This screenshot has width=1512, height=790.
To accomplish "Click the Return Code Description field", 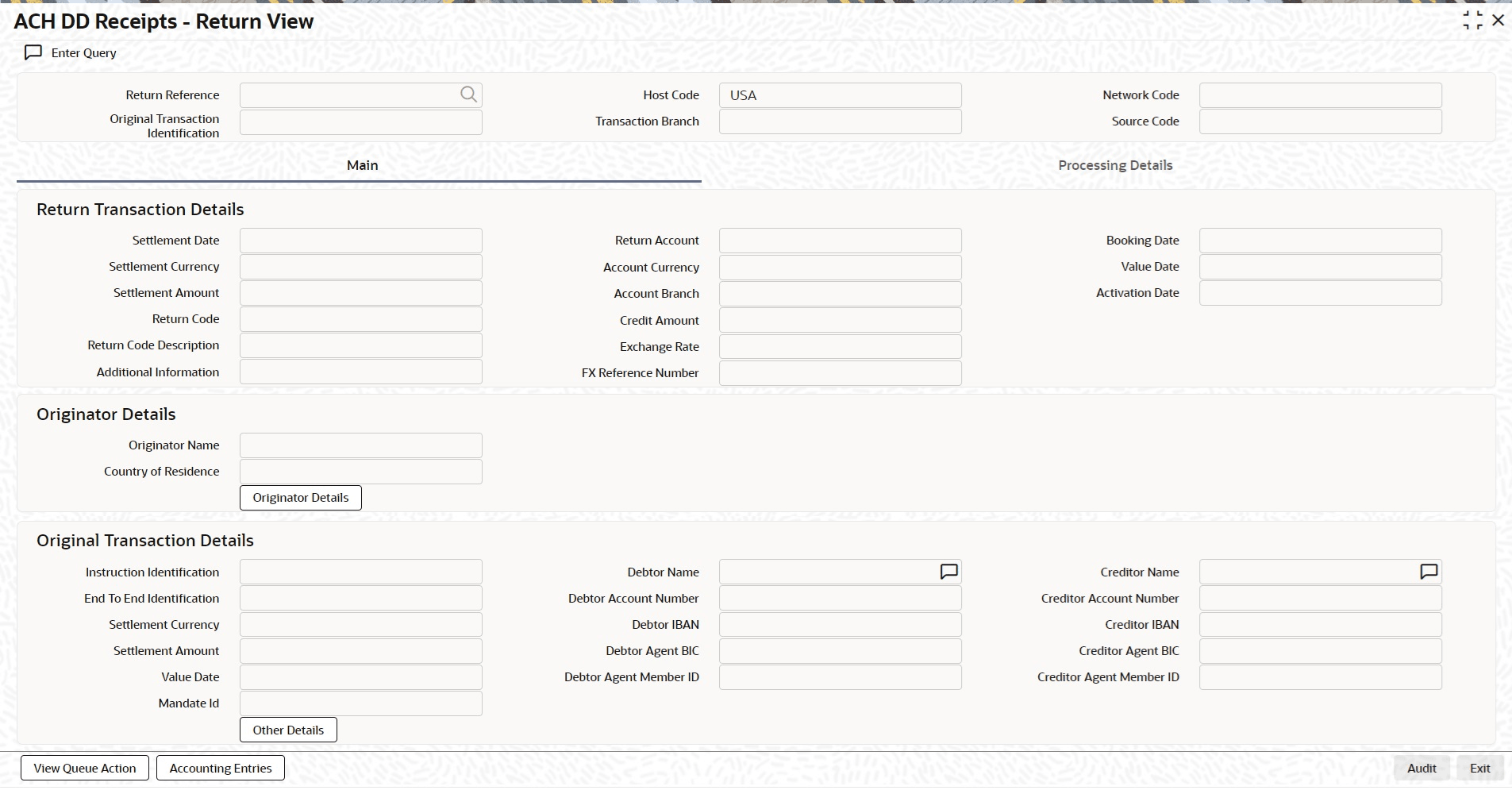I will pos(361,345).
